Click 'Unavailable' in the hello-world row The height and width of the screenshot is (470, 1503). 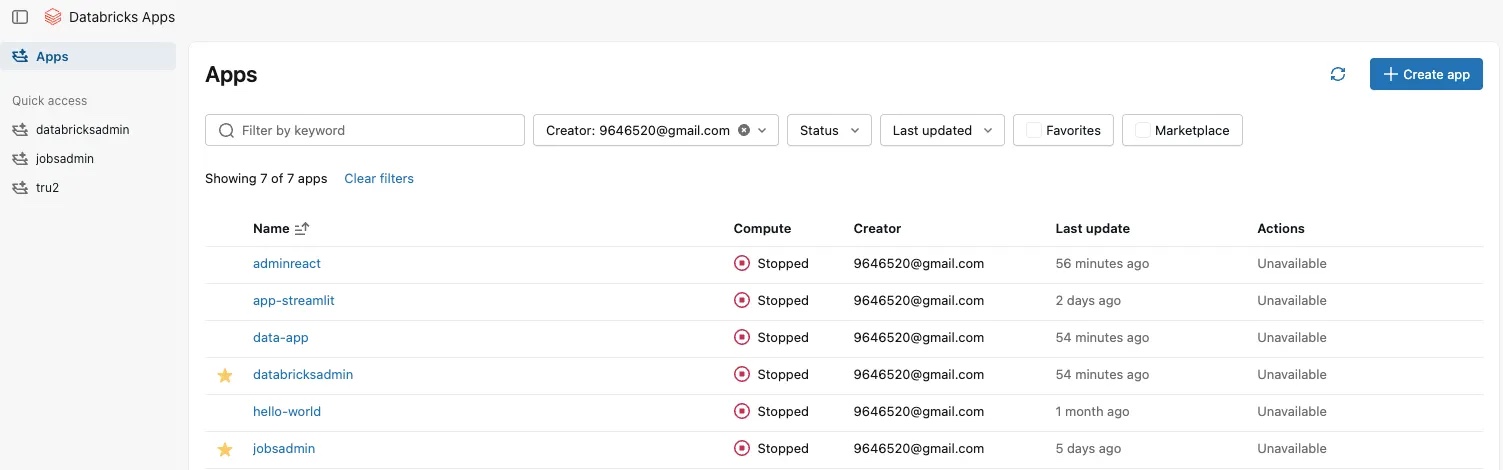[x=1292, y=412]
